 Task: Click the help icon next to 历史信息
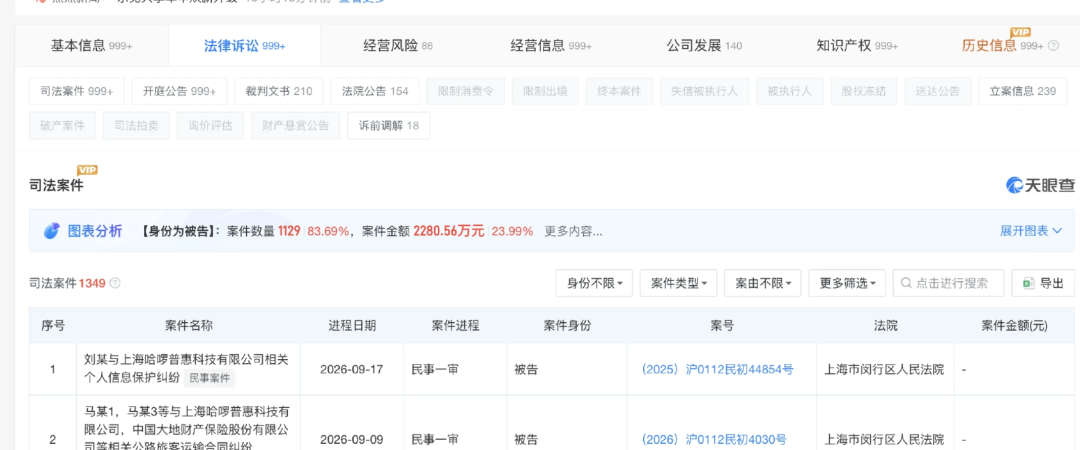(x=1053, y=46)
